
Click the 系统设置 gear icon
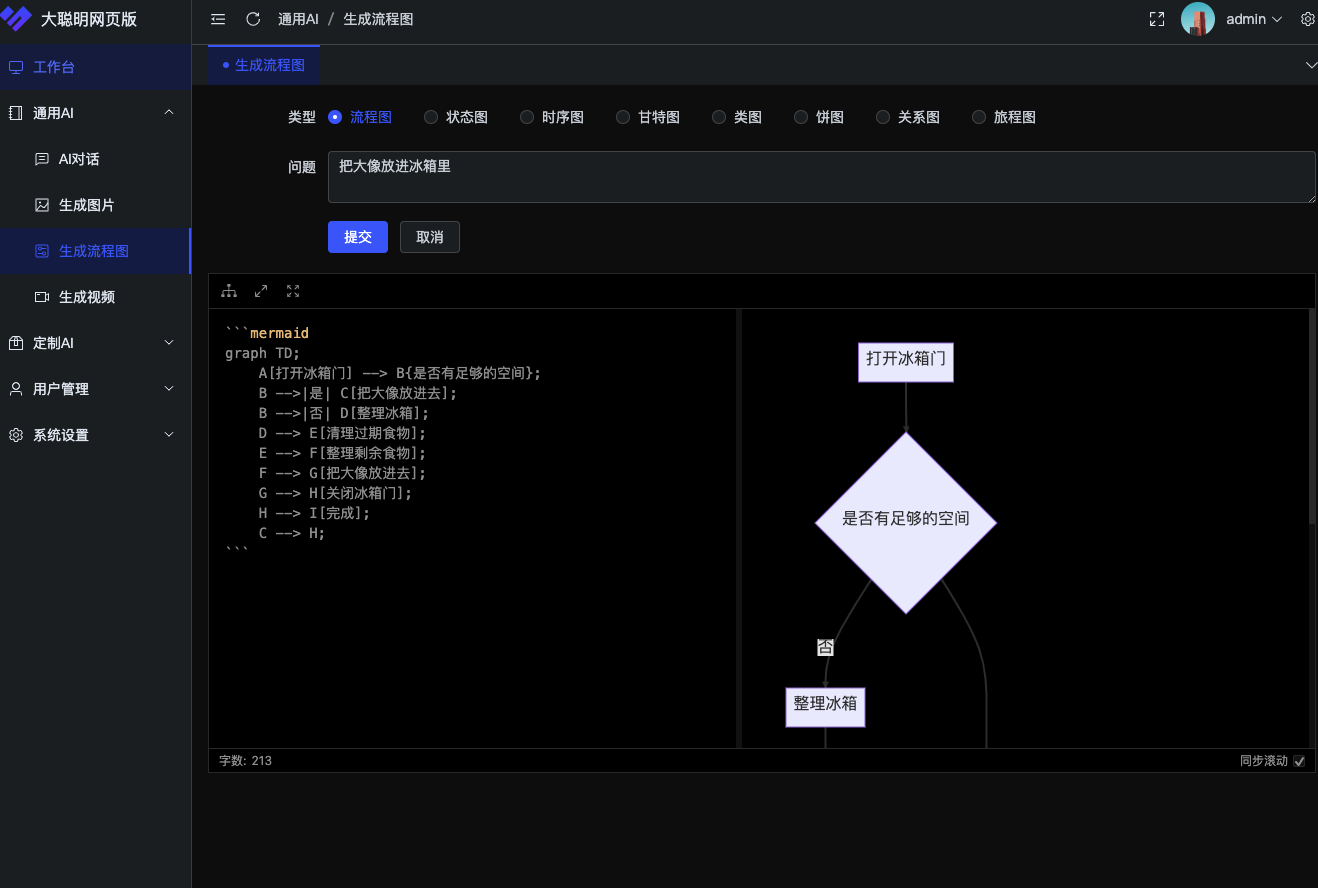pos(16,435)
